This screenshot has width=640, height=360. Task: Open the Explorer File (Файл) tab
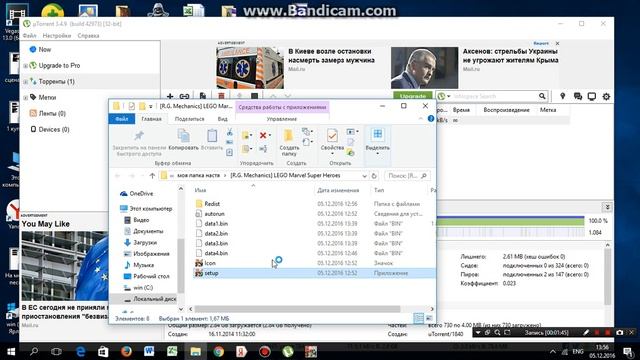click(x=122, y=119)
